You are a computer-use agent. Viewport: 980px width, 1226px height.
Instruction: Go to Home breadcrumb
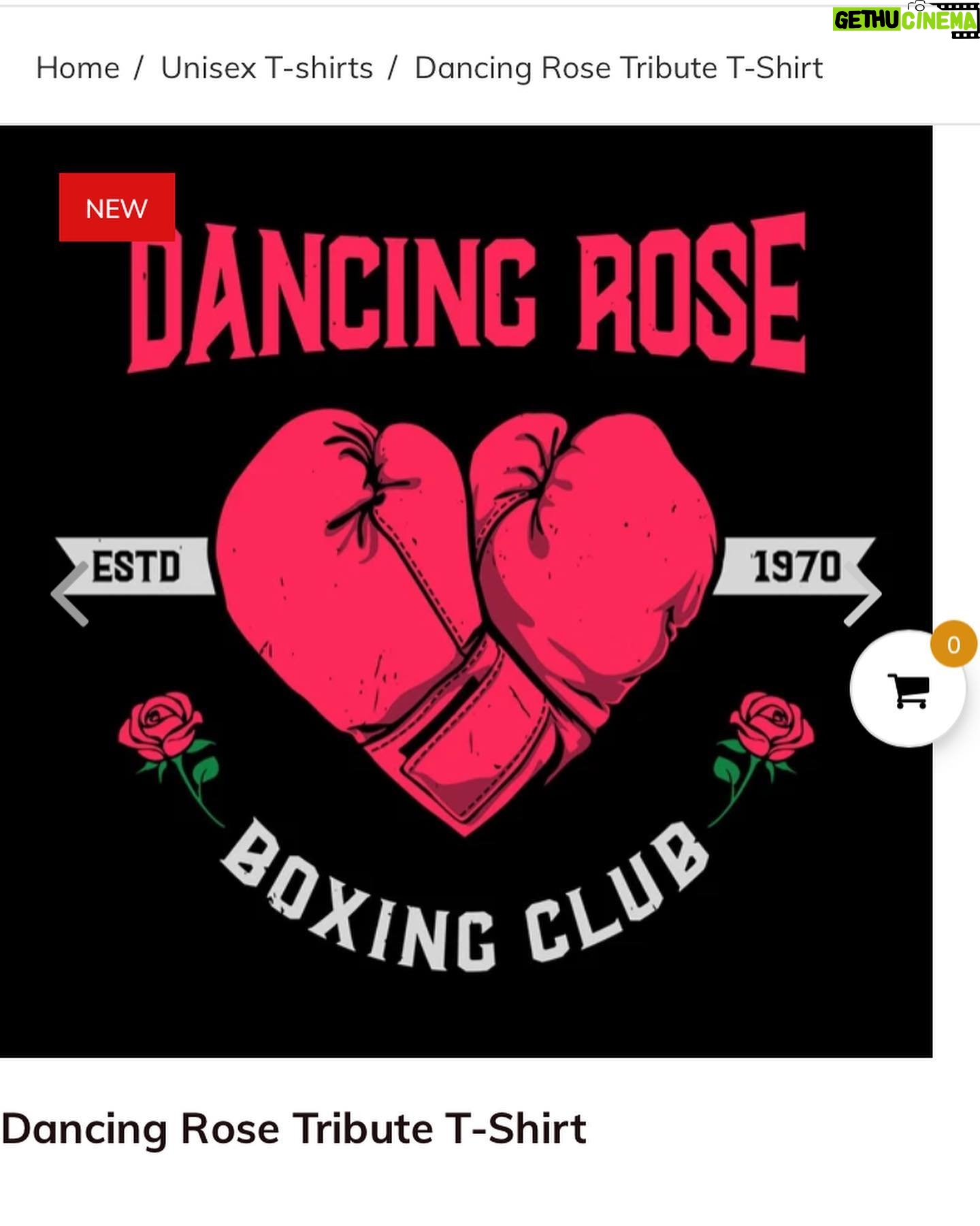click(78, 68)
